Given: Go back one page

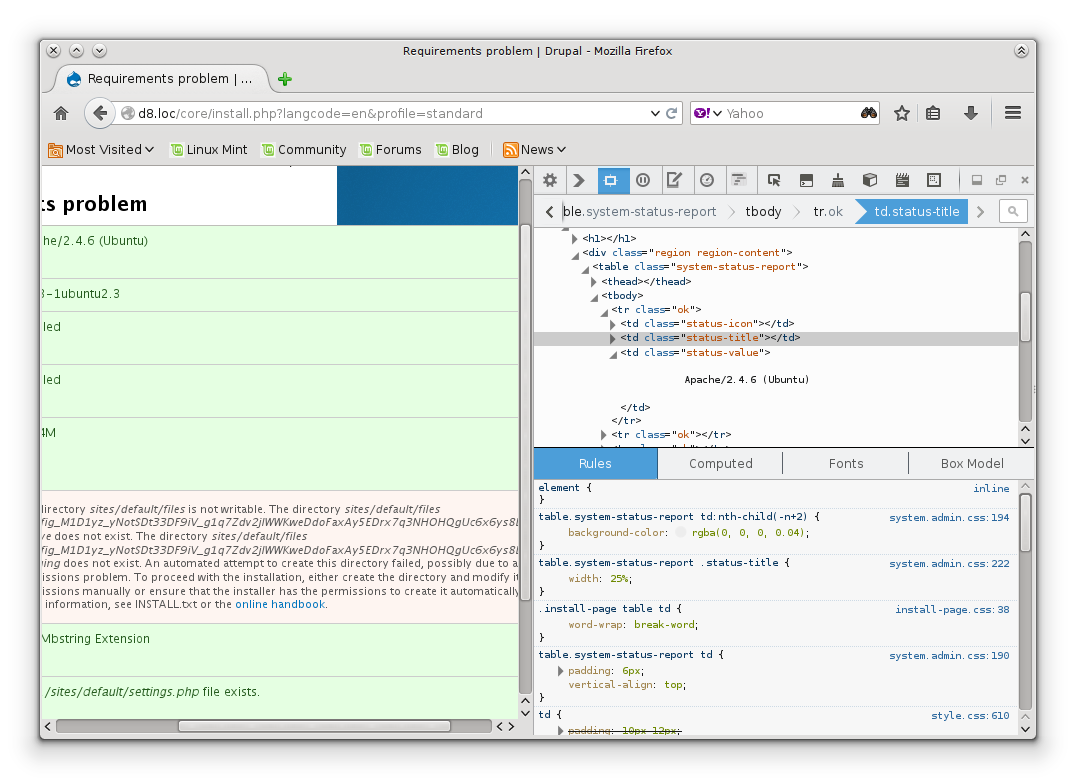Looking at the screenshot, I should [100, 113].
